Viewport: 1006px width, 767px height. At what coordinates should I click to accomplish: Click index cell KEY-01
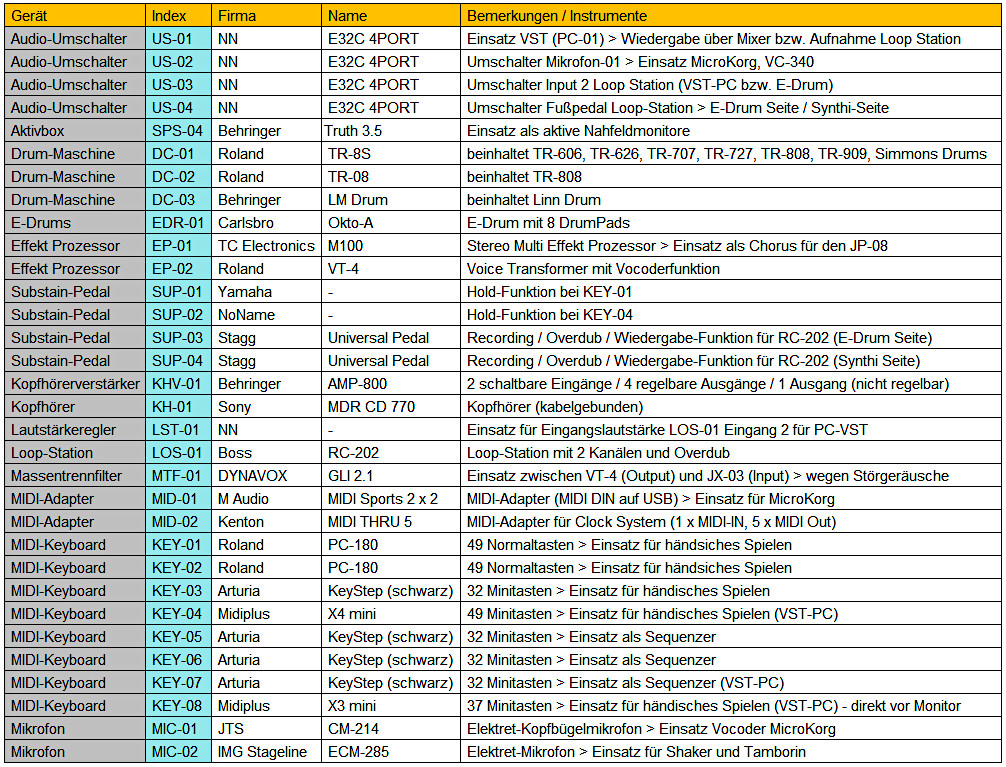(x=178, y=545)
